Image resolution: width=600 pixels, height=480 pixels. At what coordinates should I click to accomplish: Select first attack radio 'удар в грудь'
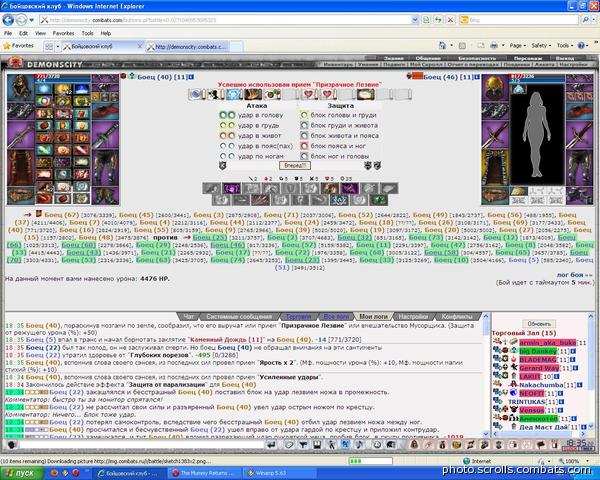click(223, 125)
